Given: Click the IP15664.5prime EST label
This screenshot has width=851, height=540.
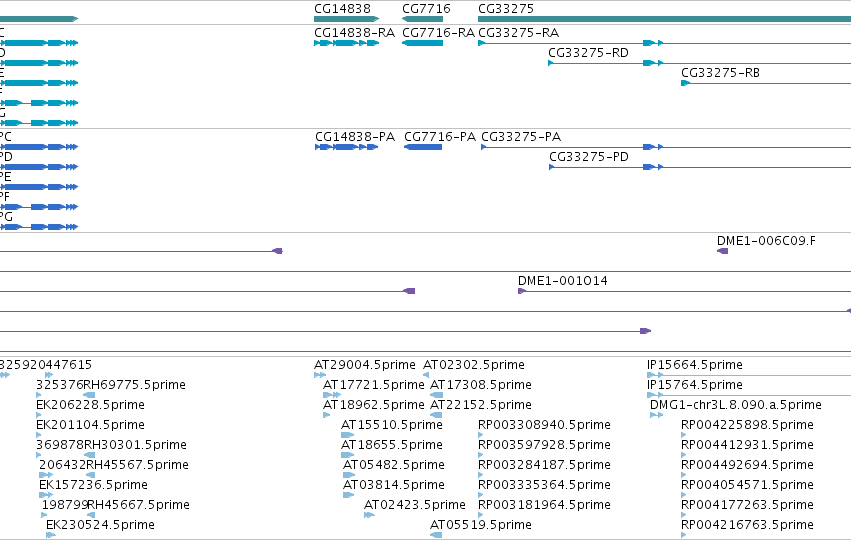Looking at the screenshot, I should click(x=695, y=365).
